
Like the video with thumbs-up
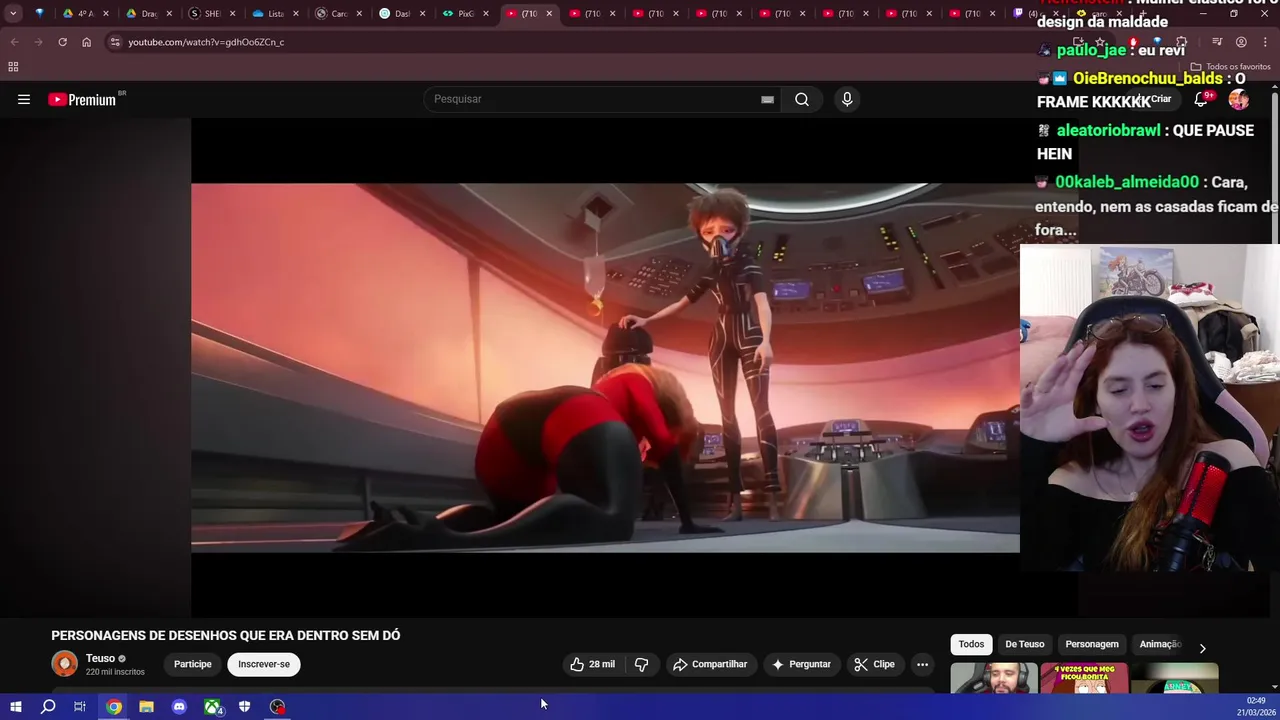[592, 664]
